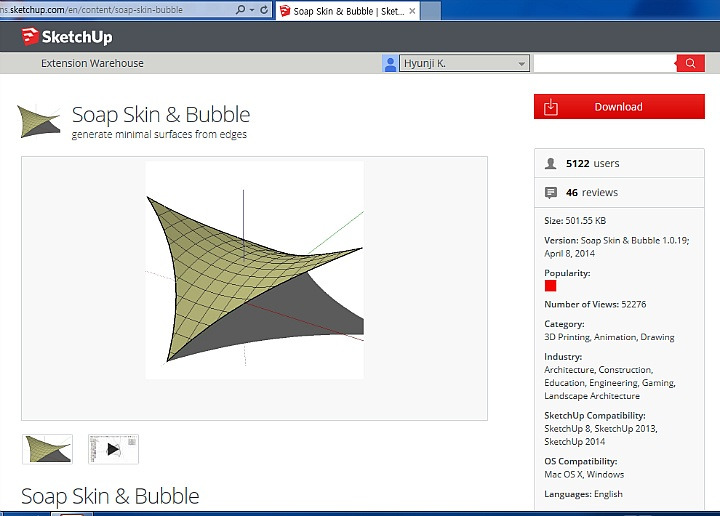Open the Gaming industry link
This screenshot has width=720, height=516.
(x=658, y=383)
